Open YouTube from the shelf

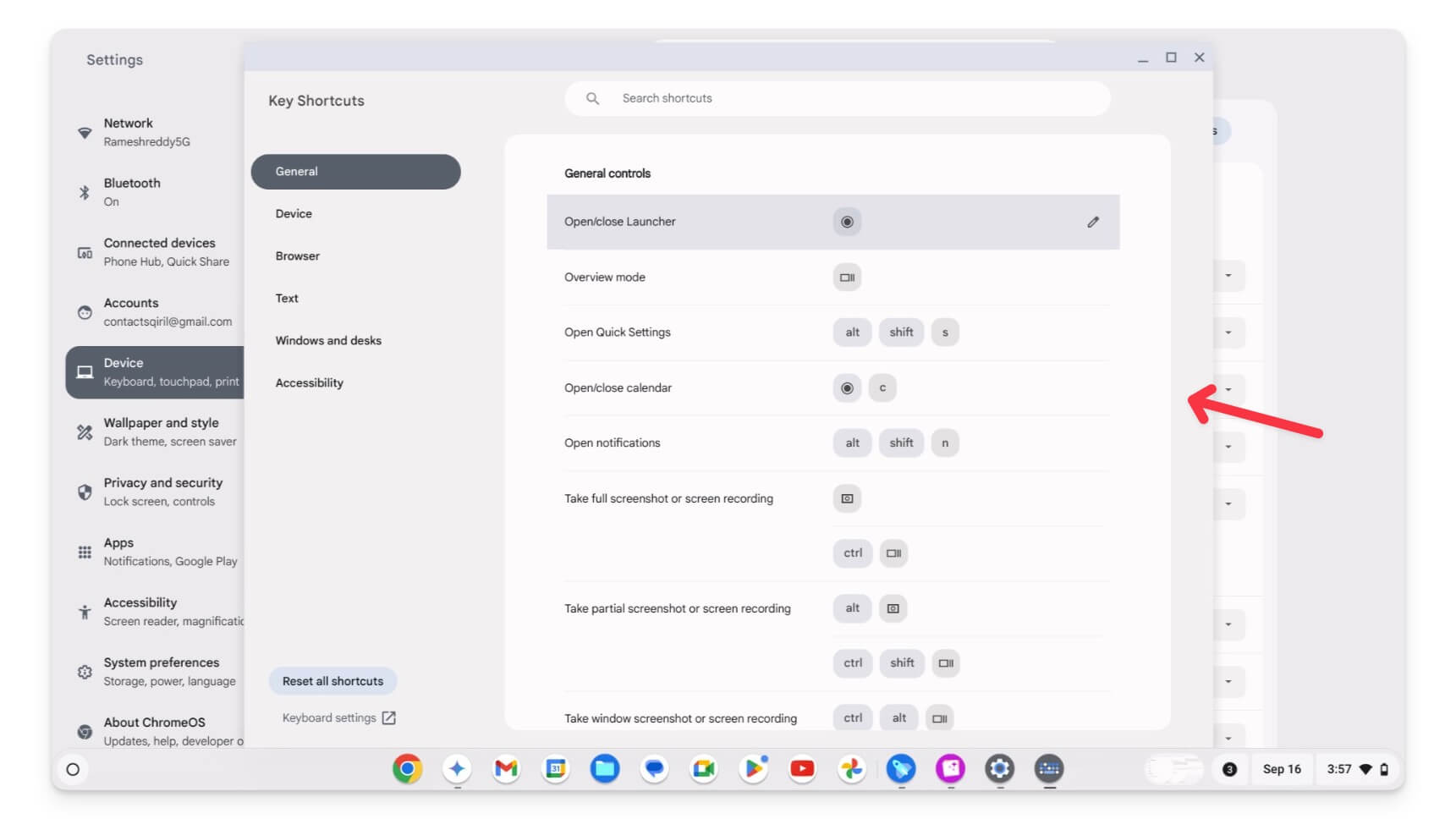(x=802, y=768)
